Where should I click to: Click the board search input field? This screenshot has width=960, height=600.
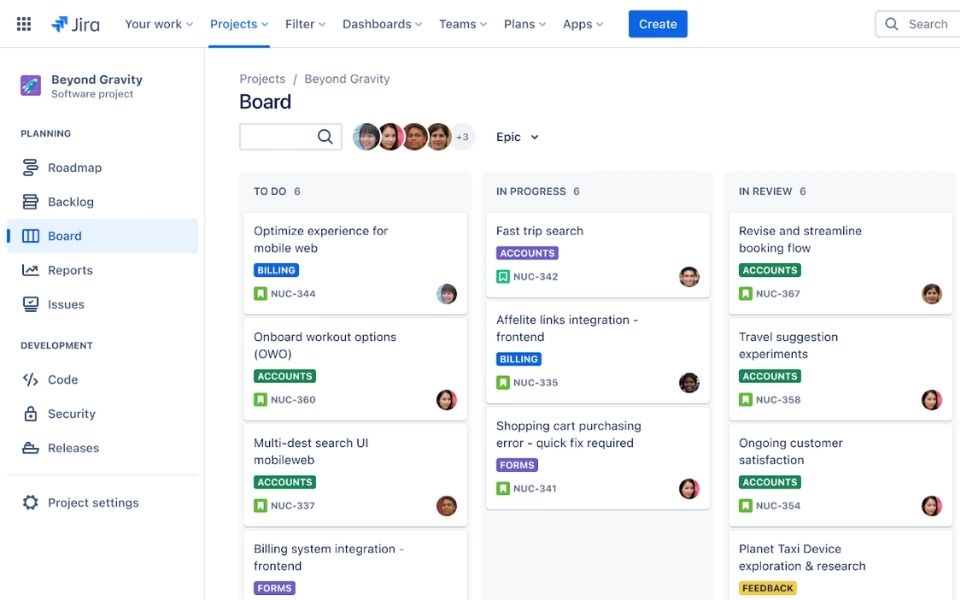pyautogui.click(x=278, y=137)
